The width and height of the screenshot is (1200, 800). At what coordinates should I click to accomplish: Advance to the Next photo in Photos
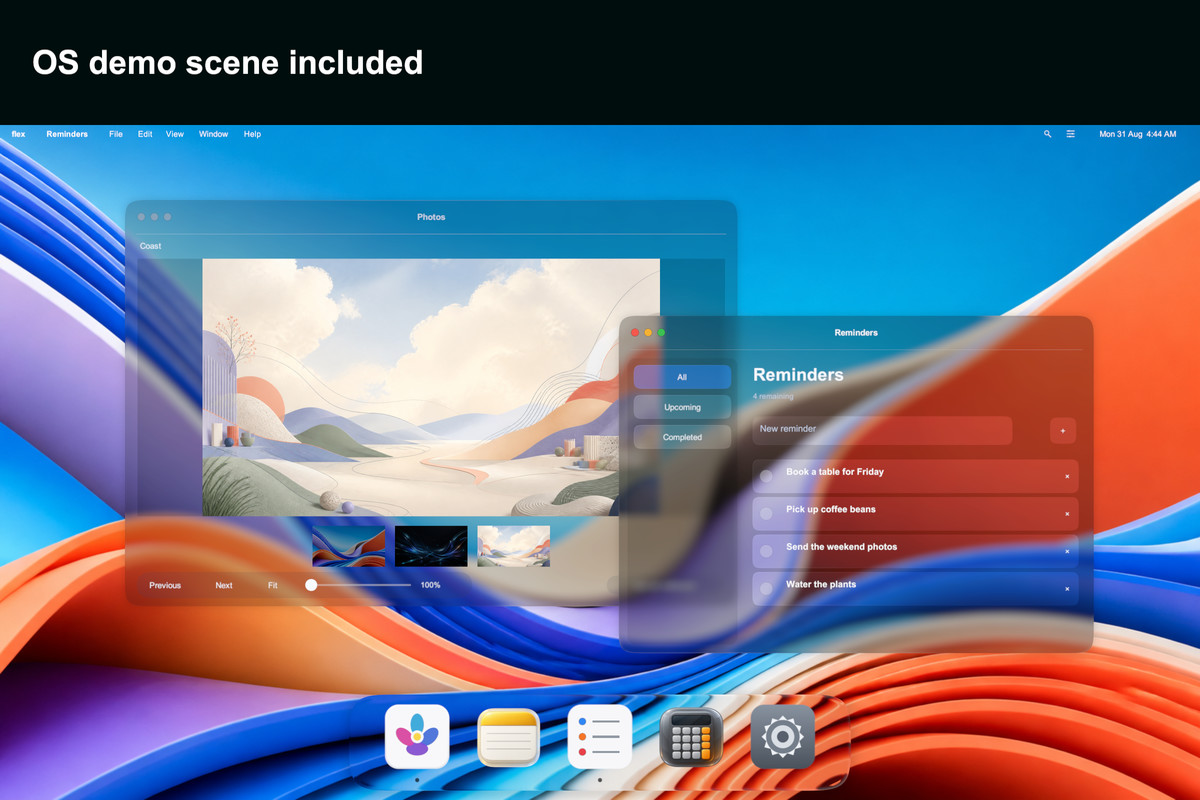224,585
